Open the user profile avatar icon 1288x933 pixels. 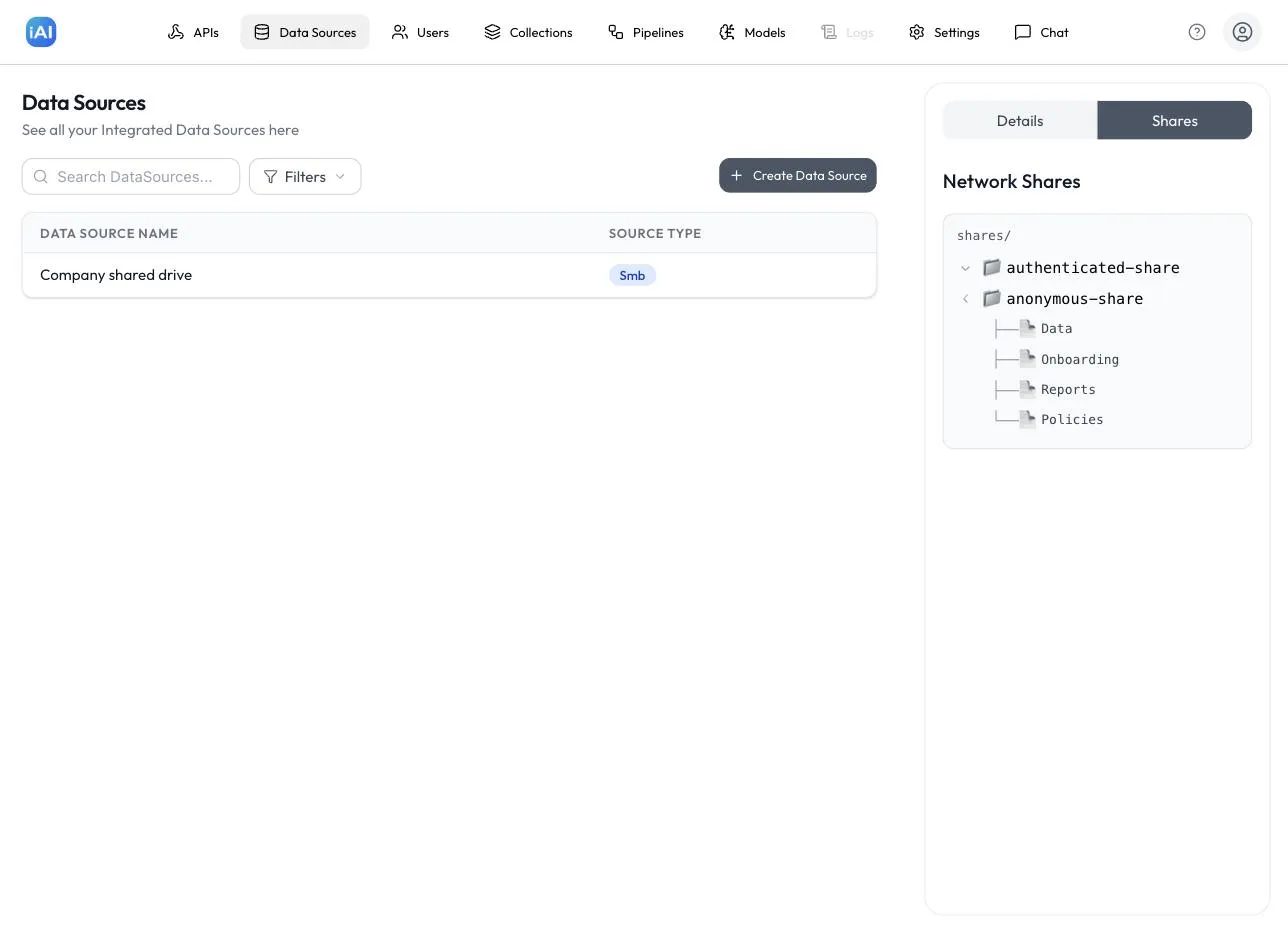pos(1242,32)
